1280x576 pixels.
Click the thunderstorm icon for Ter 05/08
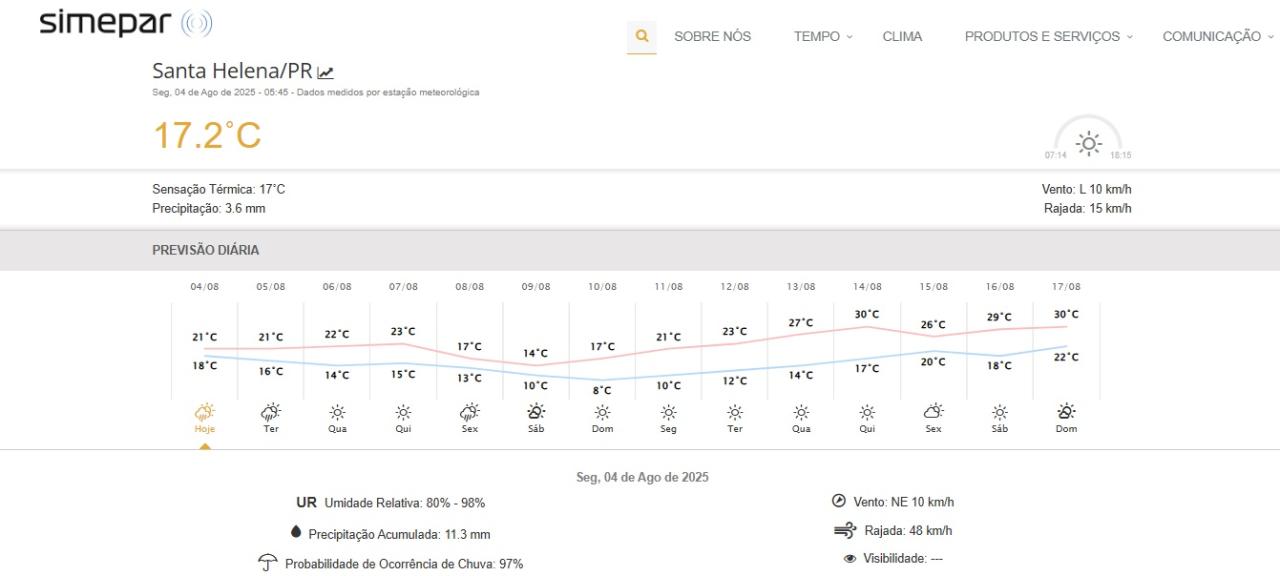(270, 410)
